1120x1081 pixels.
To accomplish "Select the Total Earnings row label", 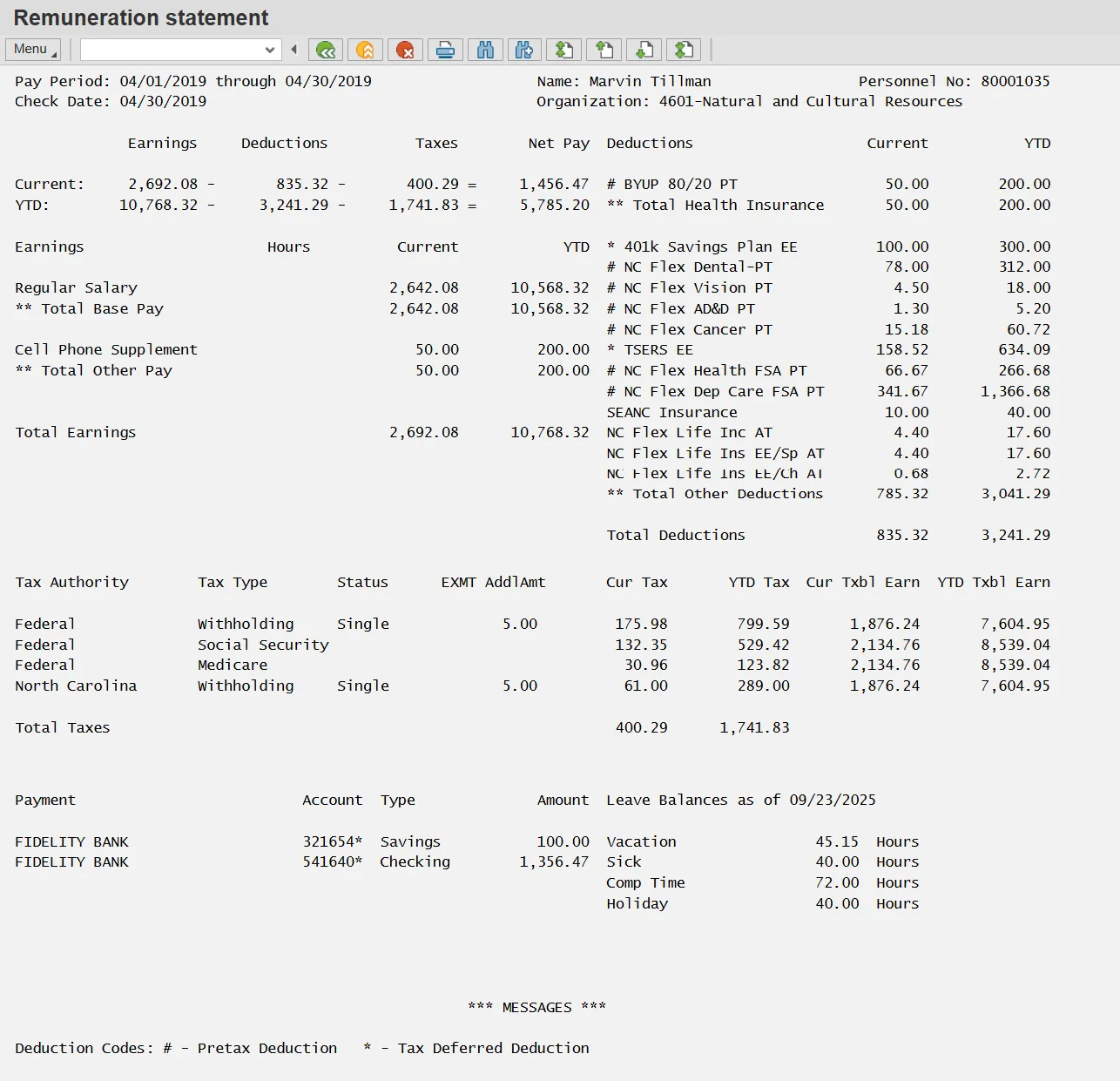I will (76, 432).
